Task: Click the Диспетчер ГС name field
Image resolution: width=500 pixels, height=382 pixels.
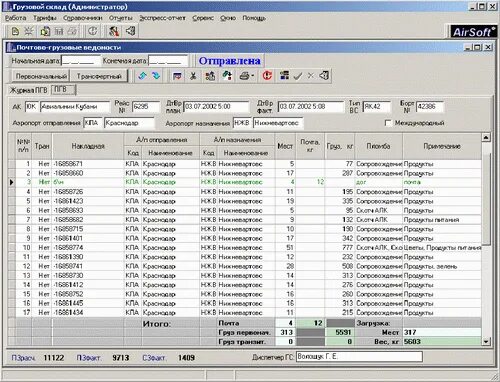Action: pyautogui.click(x=359, y=357)
